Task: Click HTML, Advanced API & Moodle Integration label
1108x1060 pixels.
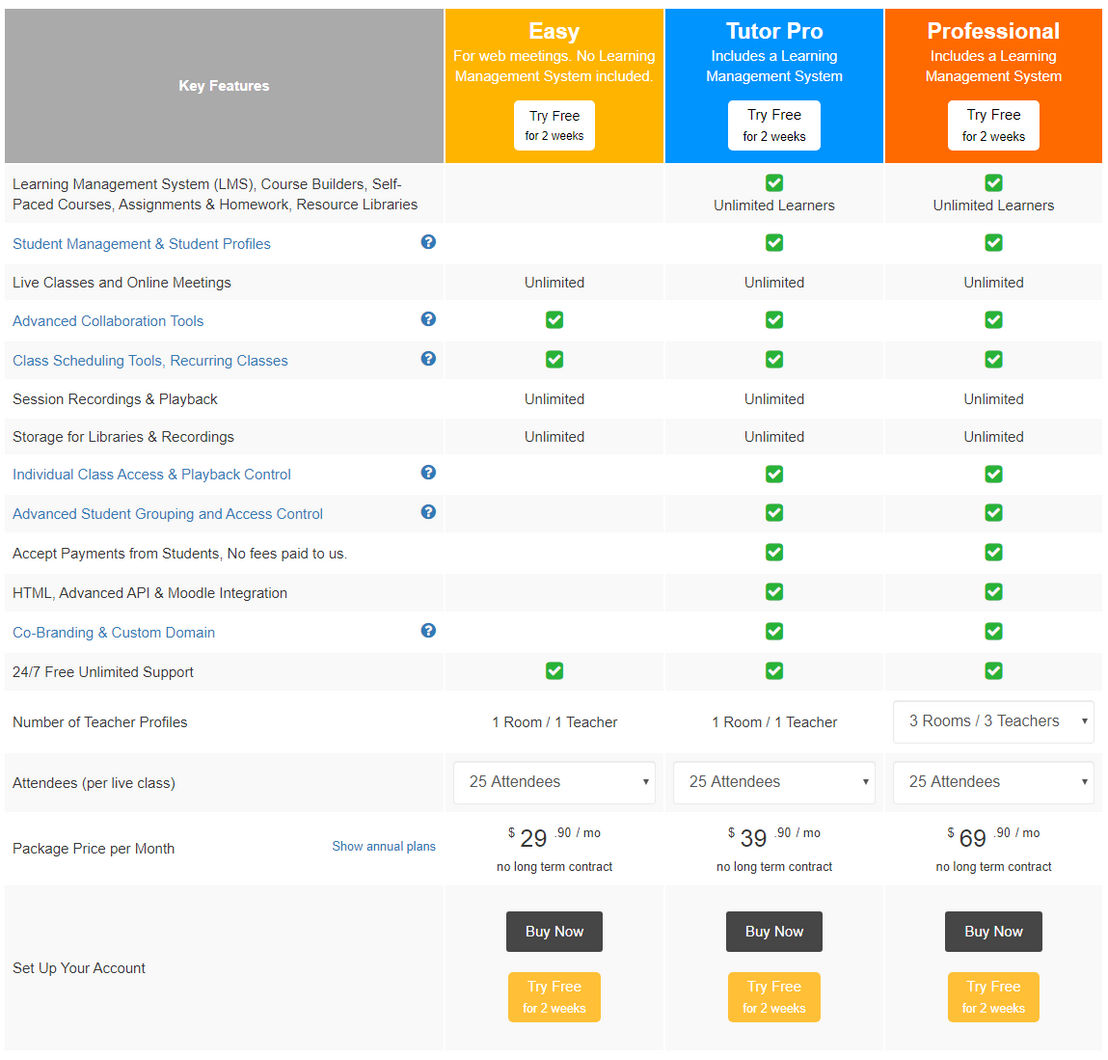Action: pyautogui.click(x=150, y=593)
